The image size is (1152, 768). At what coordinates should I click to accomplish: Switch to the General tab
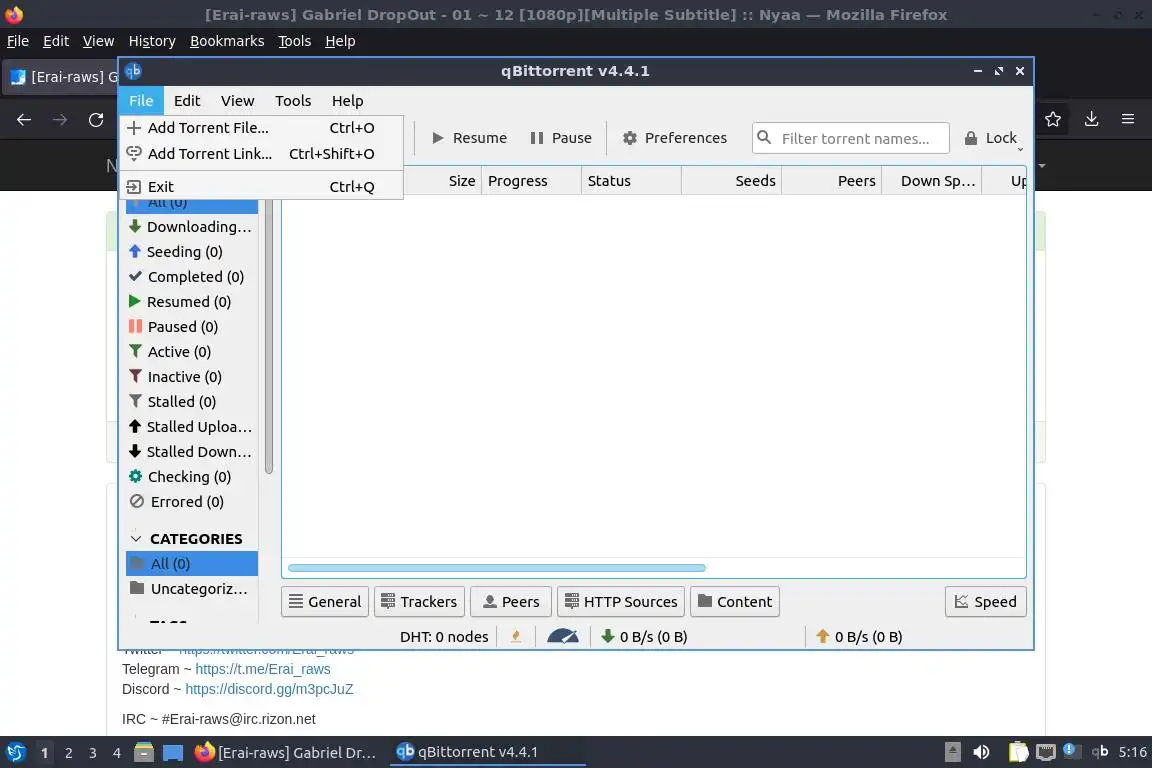click(325, 602)
